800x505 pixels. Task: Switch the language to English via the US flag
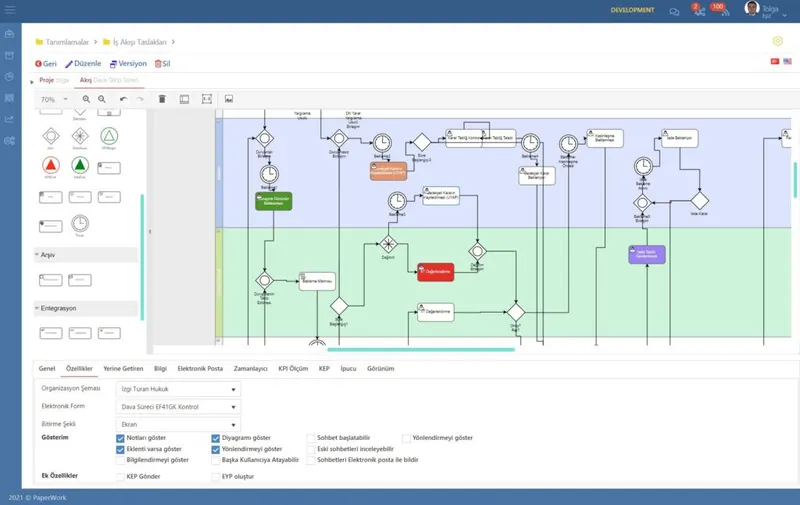point(788,61)
